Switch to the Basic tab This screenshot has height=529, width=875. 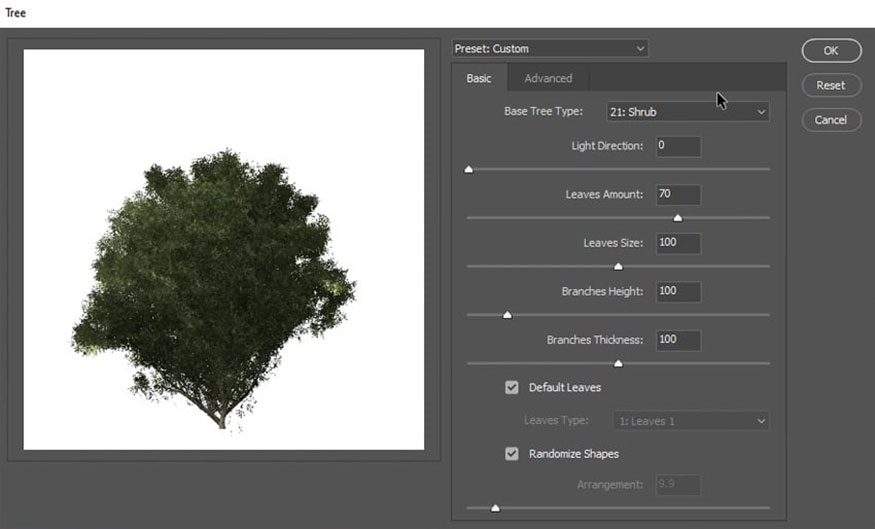tap(479, 78)
